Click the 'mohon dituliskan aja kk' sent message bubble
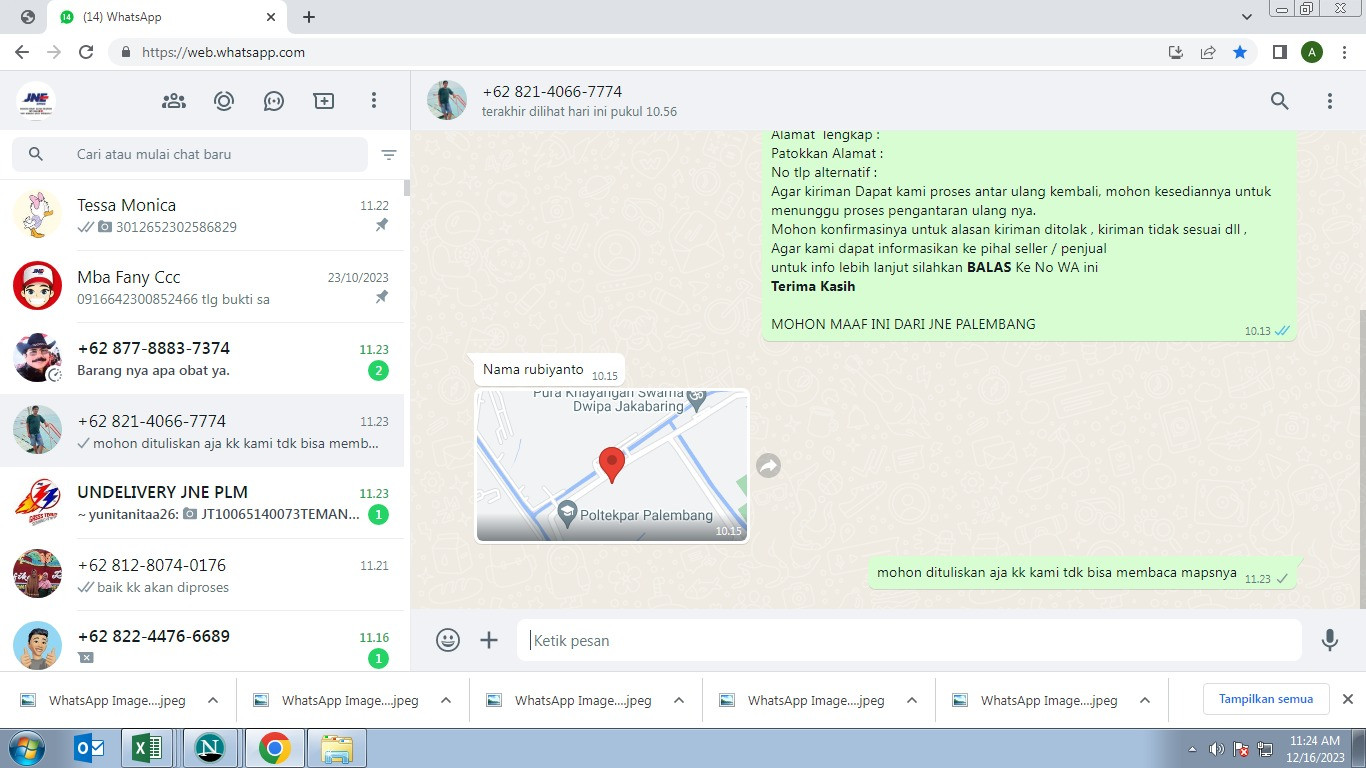Image resolution: width=1366 pixels, height=768 pixels. click(x=1083, y=574)
